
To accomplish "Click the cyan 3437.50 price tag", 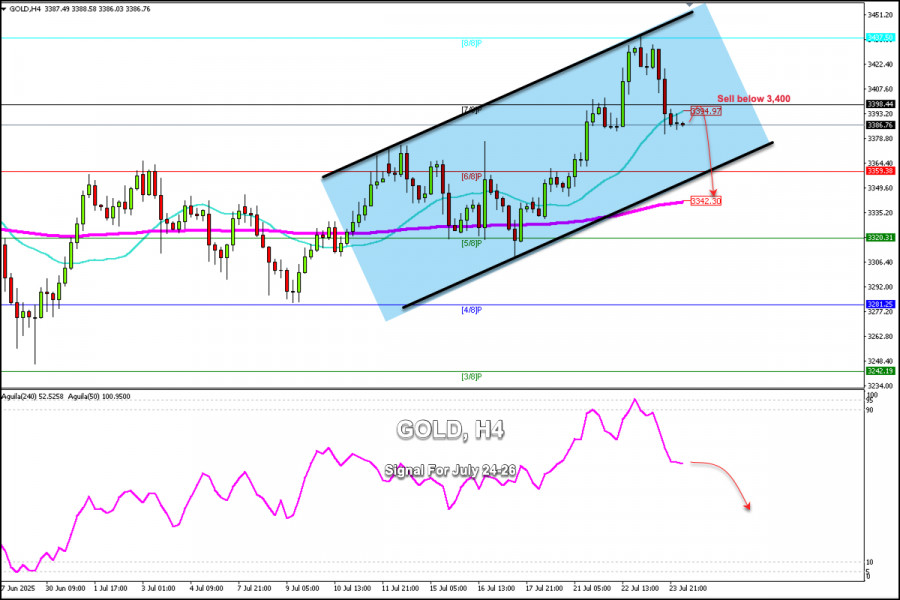I will click(880, 37).
